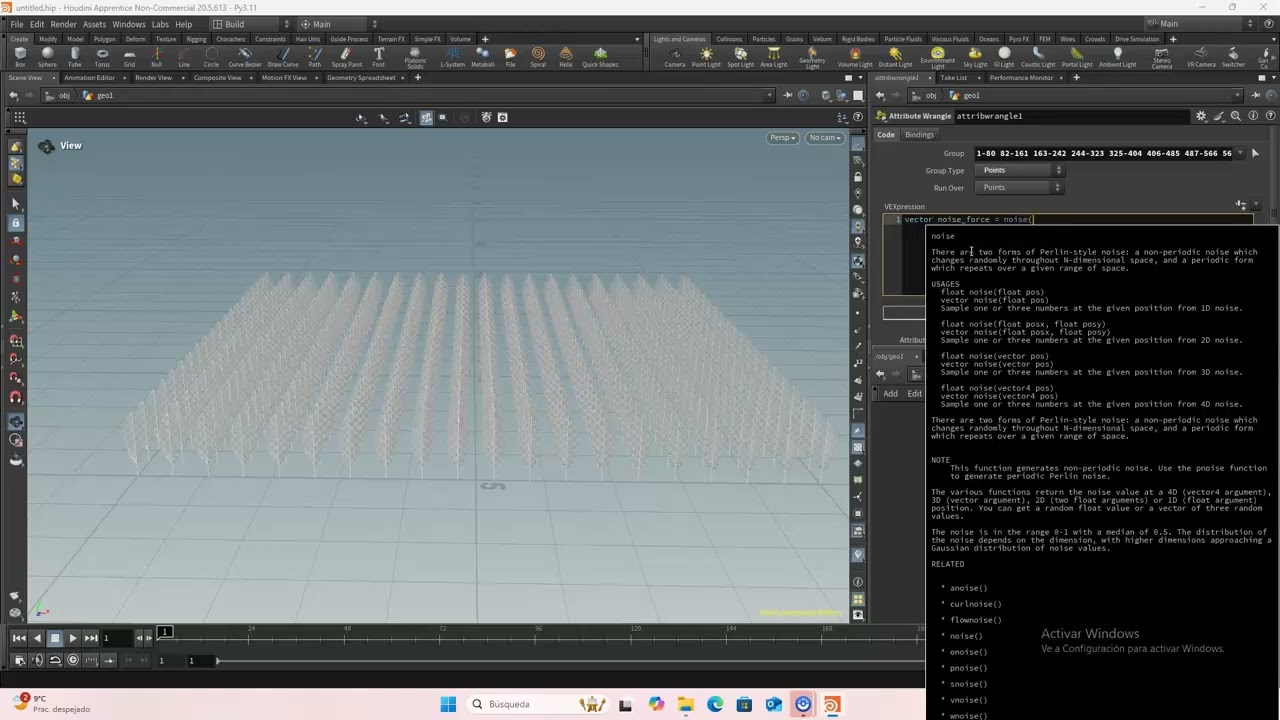Switch to the Geometry Spreadsheet tab
This screenshot has height=720, width=1280.
(x=360, y=77)
